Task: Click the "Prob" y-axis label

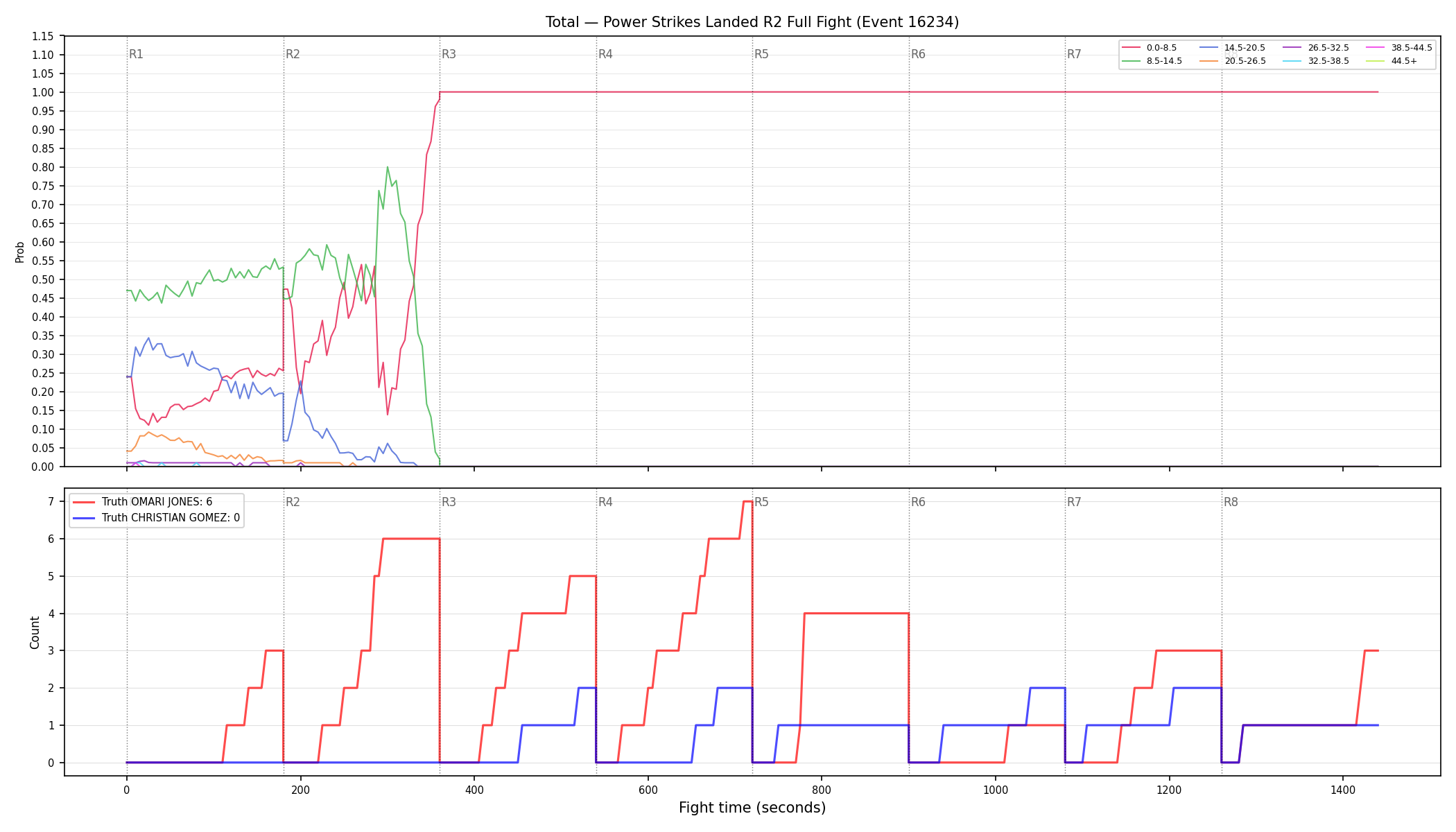Action: point(19,252)
